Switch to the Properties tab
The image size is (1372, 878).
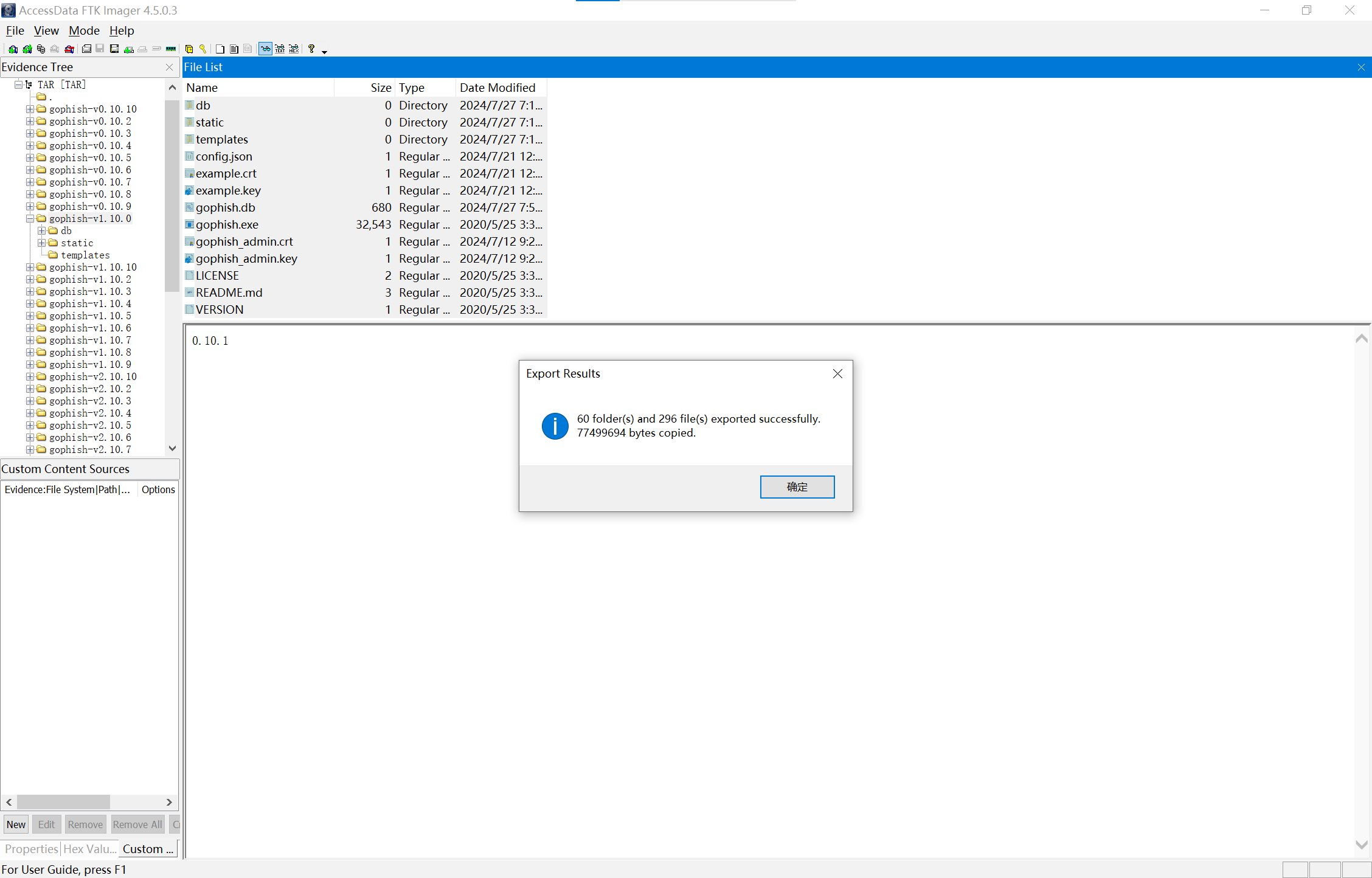coord(32,849)
